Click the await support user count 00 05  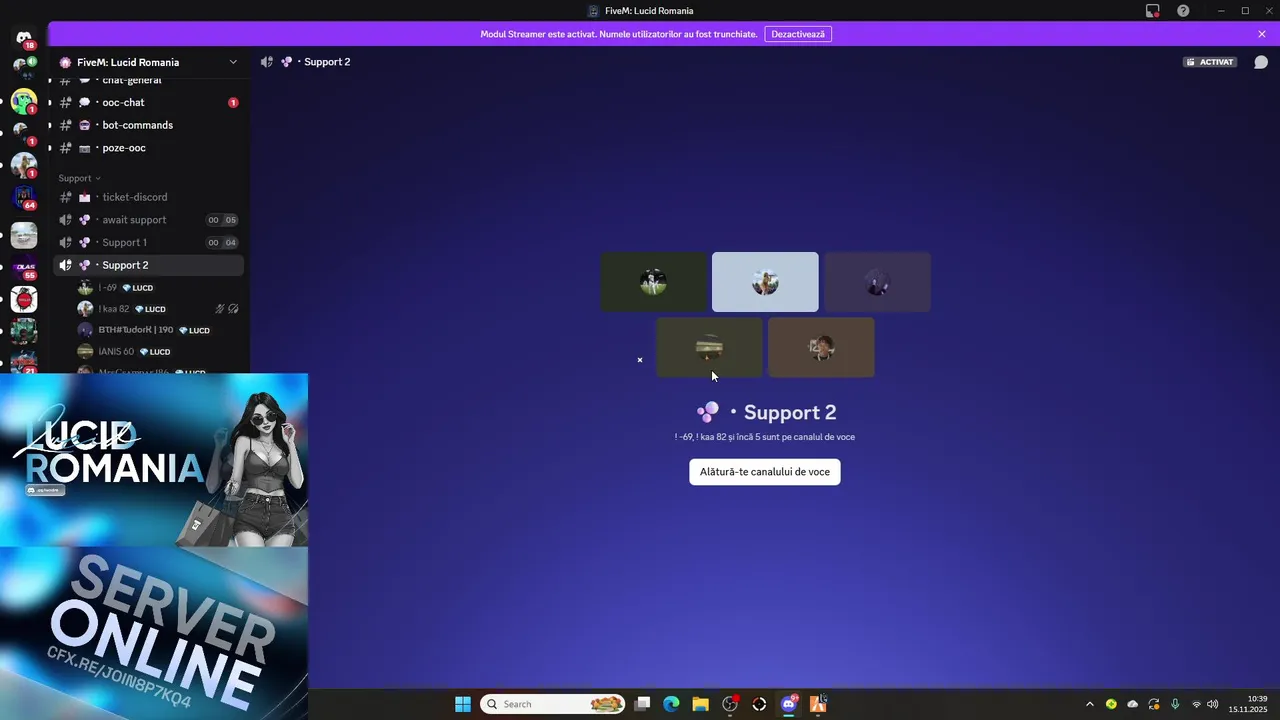[222, 220]
